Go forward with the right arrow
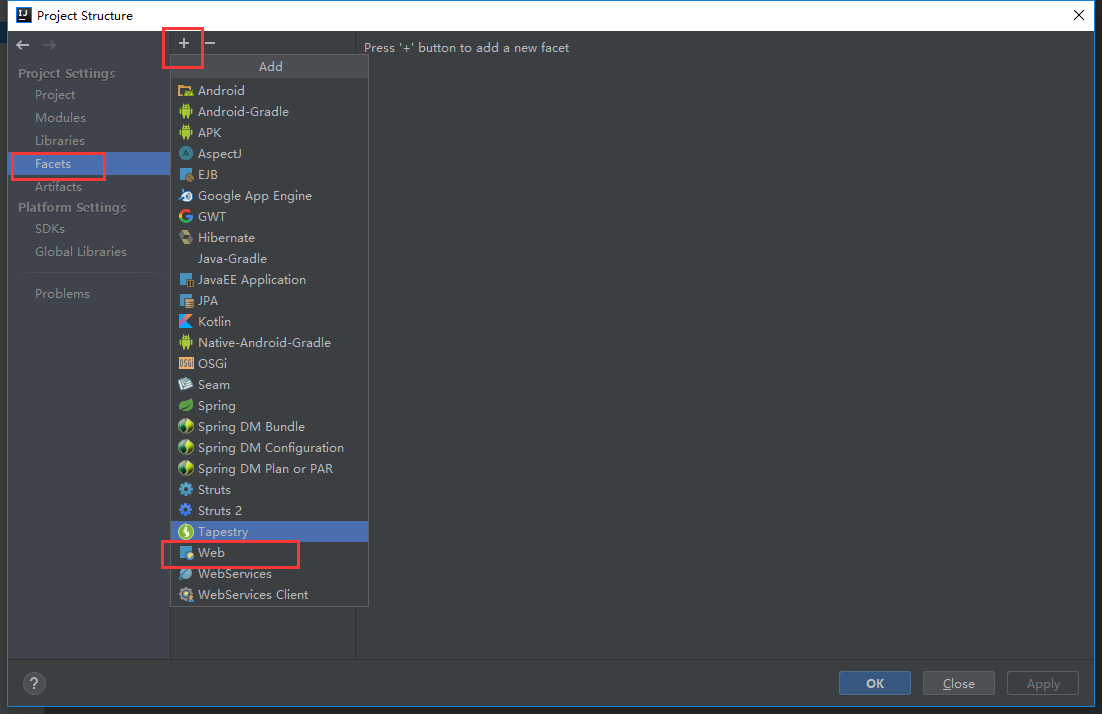This screenshot has width=1102, height=714. (49, 45)
